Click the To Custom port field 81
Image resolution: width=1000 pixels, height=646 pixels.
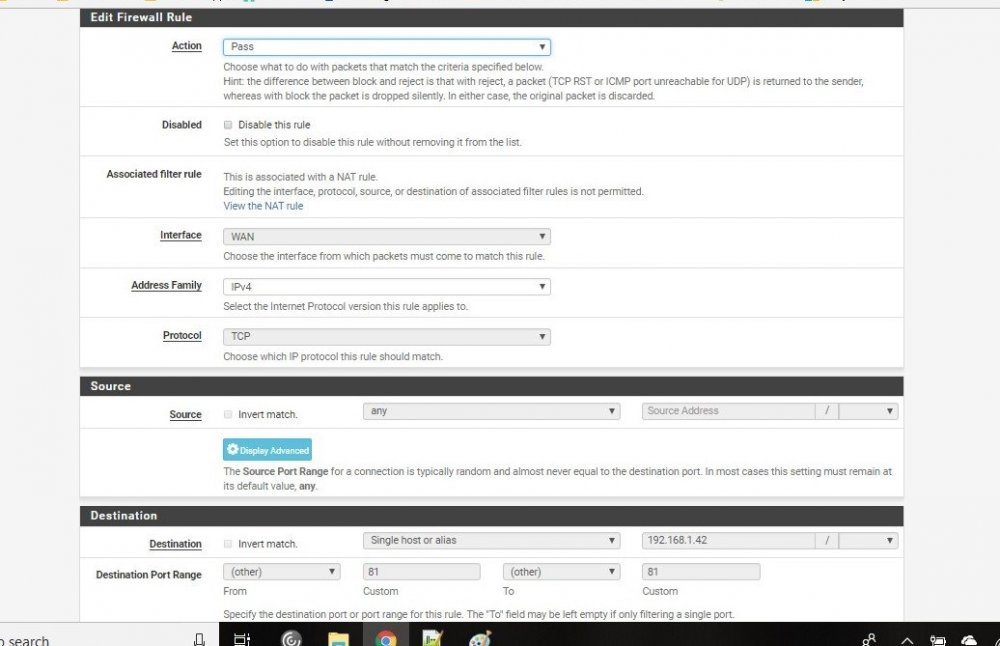(x=701, y=571)
